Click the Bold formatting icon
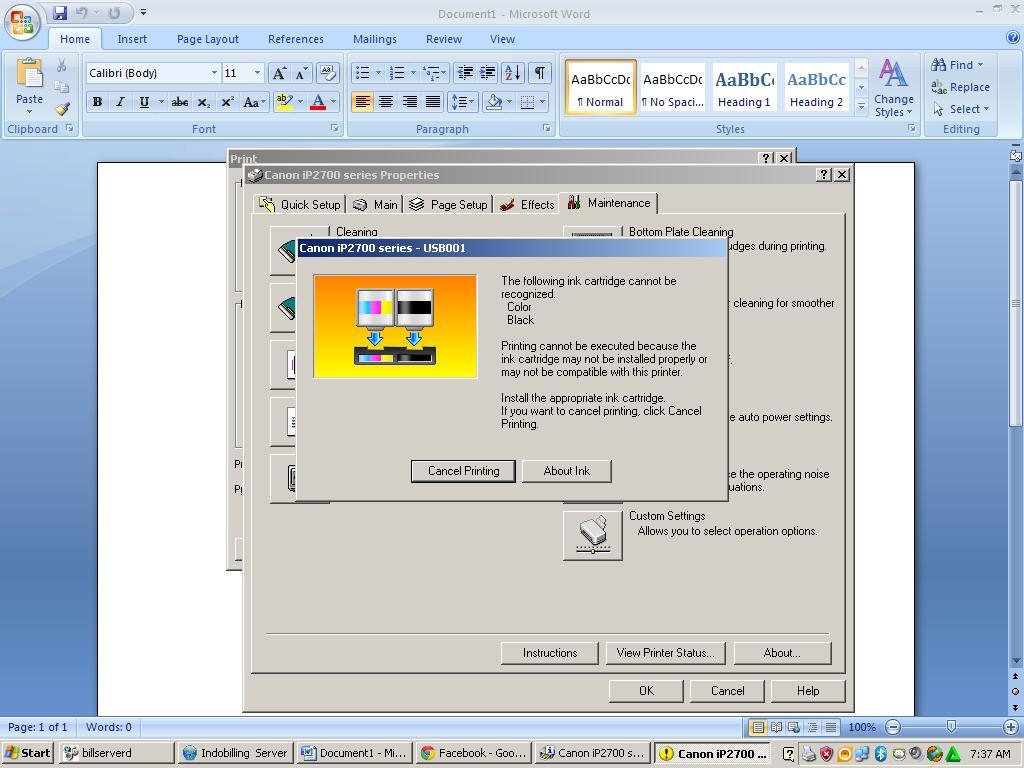Viewport: 1024px width, 768px height. tap(97, 102)
